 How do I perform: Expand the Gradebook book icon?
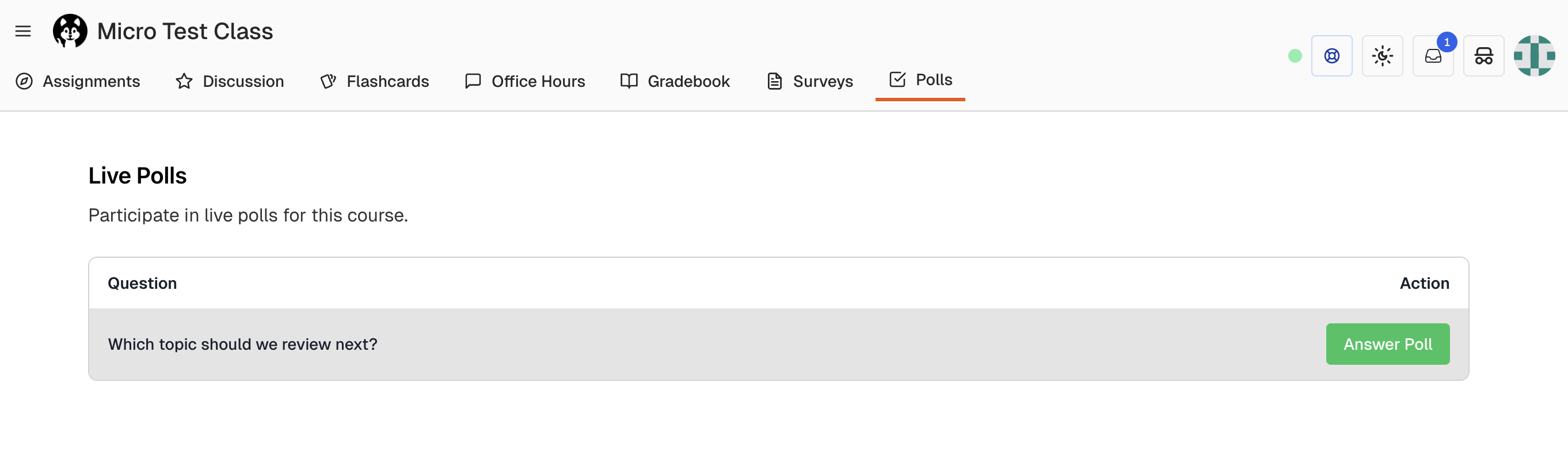coord(628,81)
